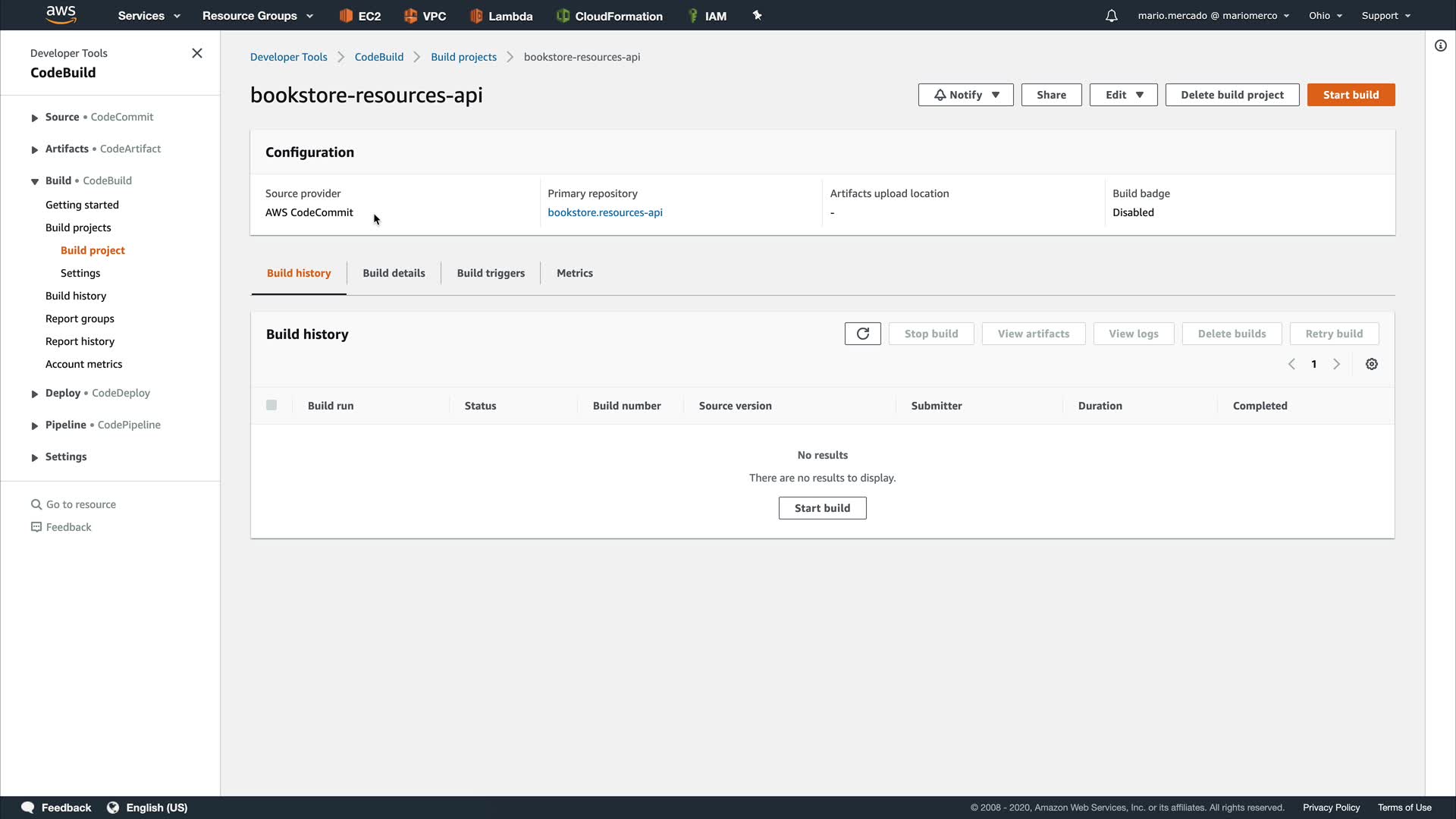This screenshot has width=1456, height=819.
Task: Click the AWS logo home icon
Action: point(61,14)
